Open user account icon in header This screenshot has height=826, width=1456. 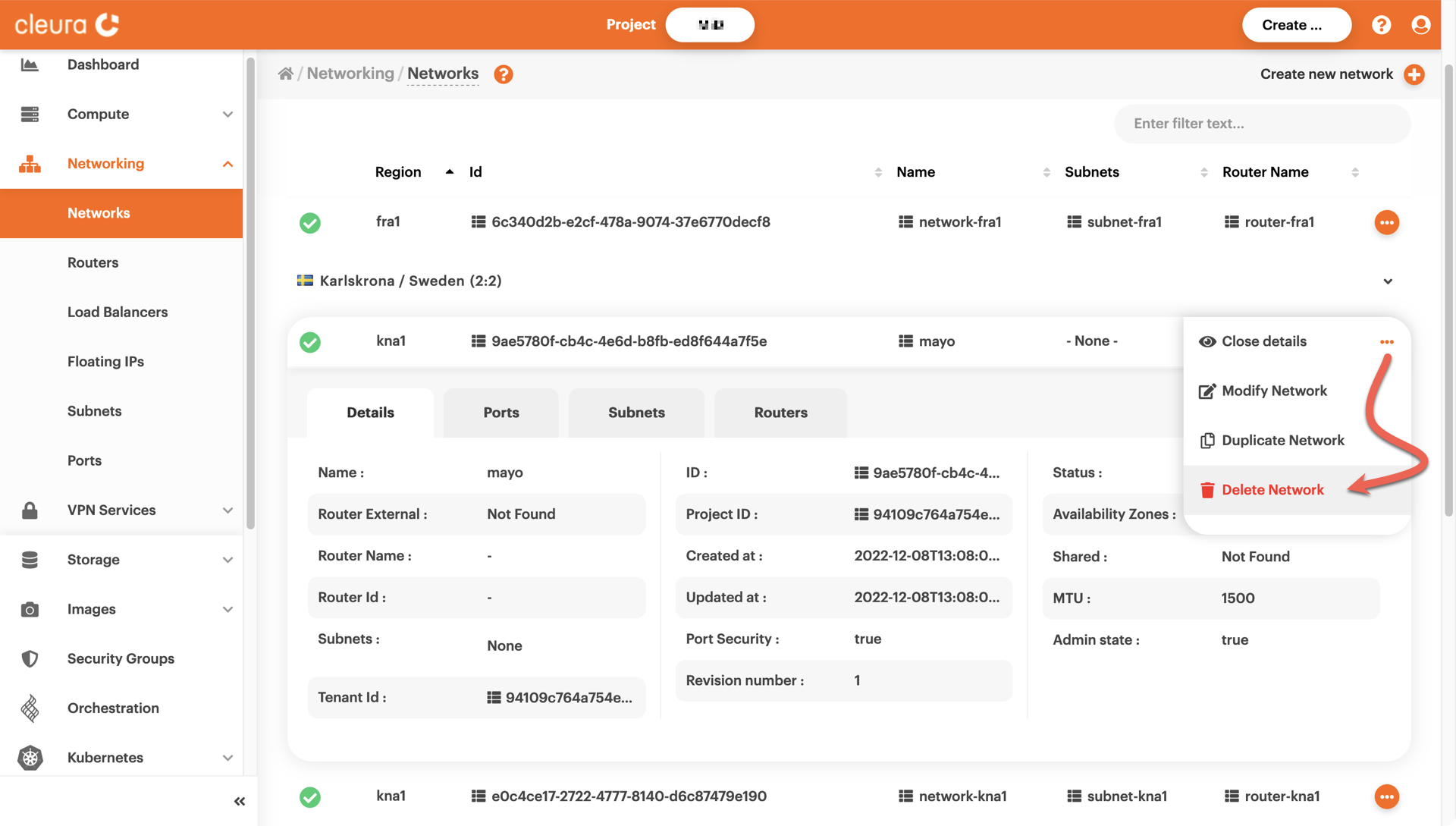click(1421, 25)
